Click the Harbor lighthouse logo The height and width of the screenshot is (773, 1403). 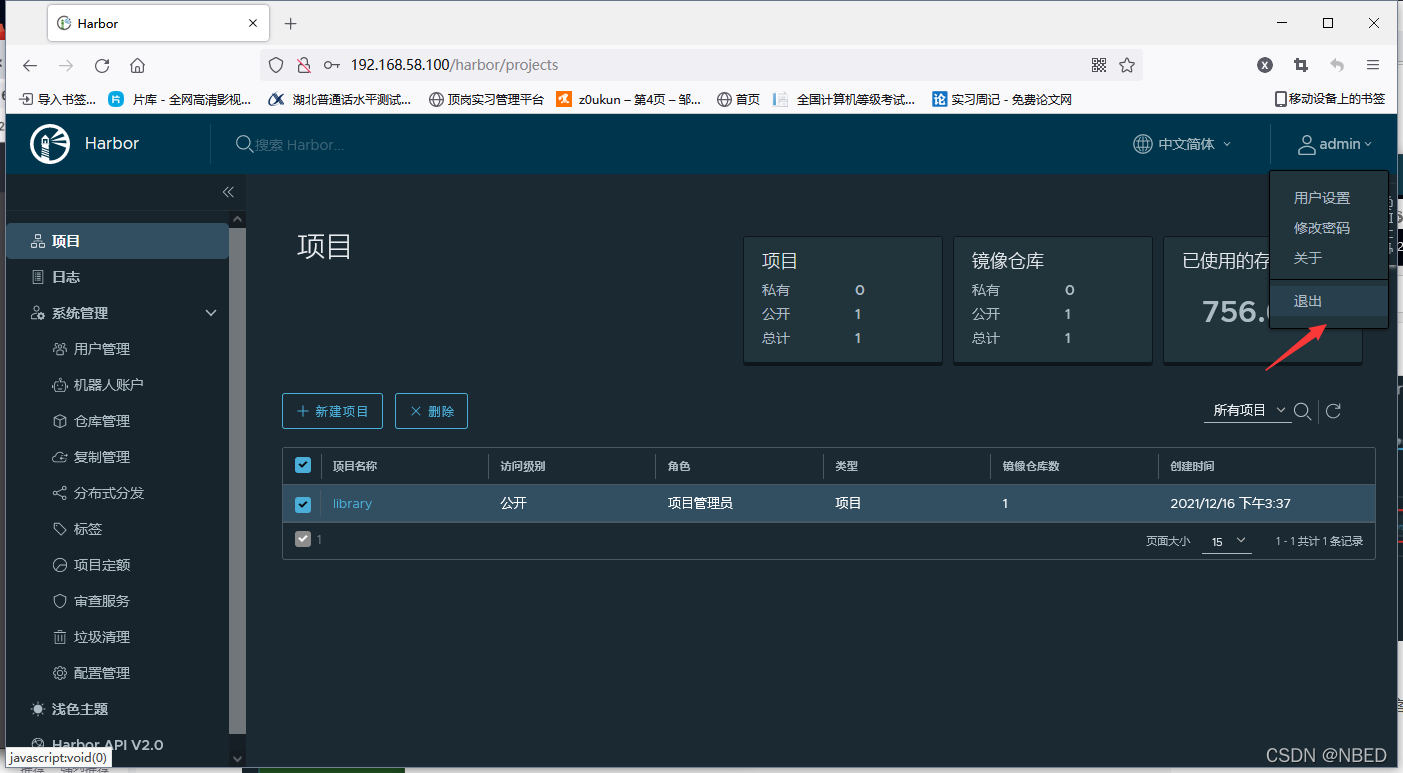[x=50, y=144]
